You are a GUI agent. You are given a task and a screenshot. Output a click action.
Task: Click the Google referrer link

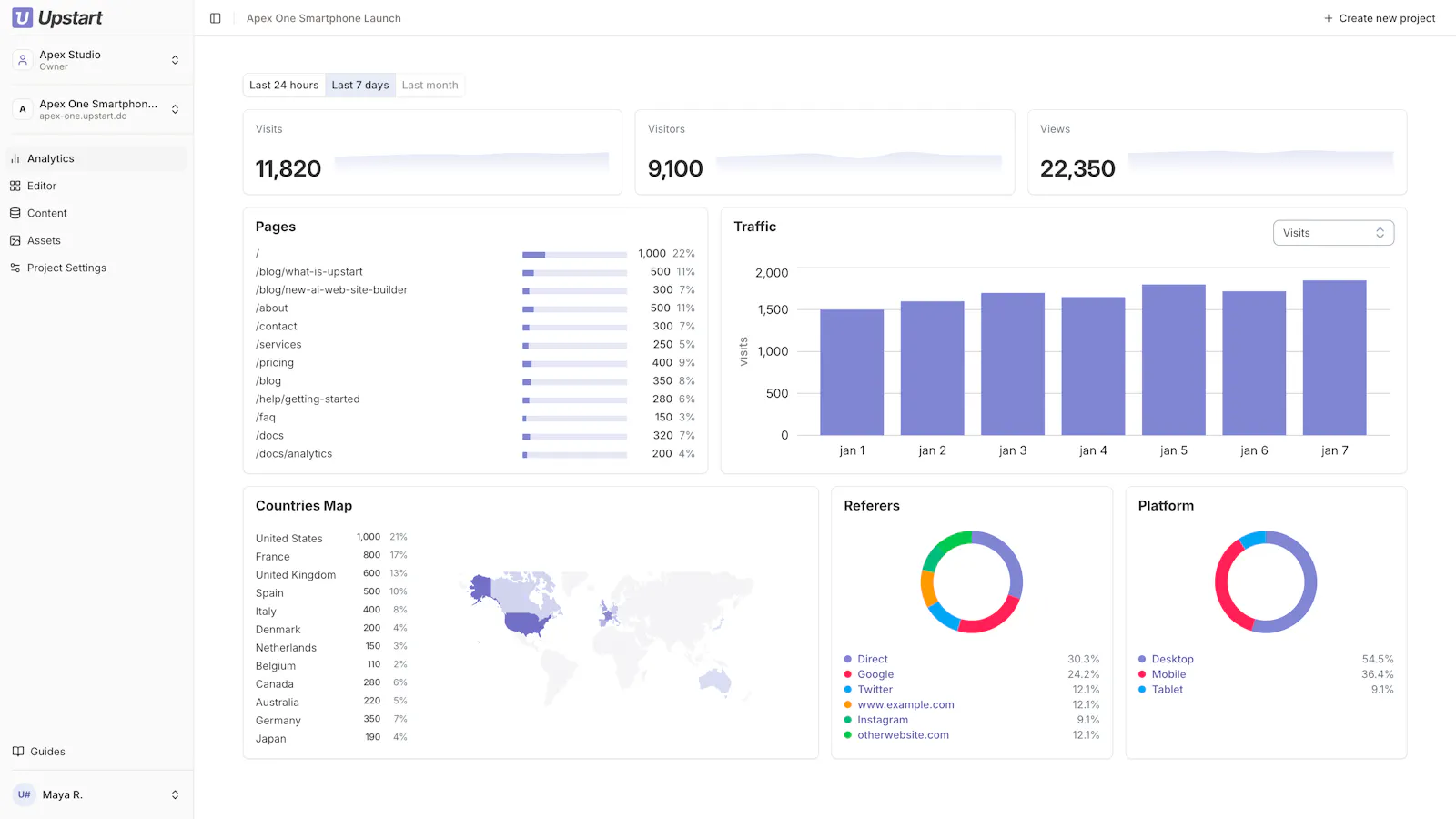pyautogui.click(x=875, y=674)
